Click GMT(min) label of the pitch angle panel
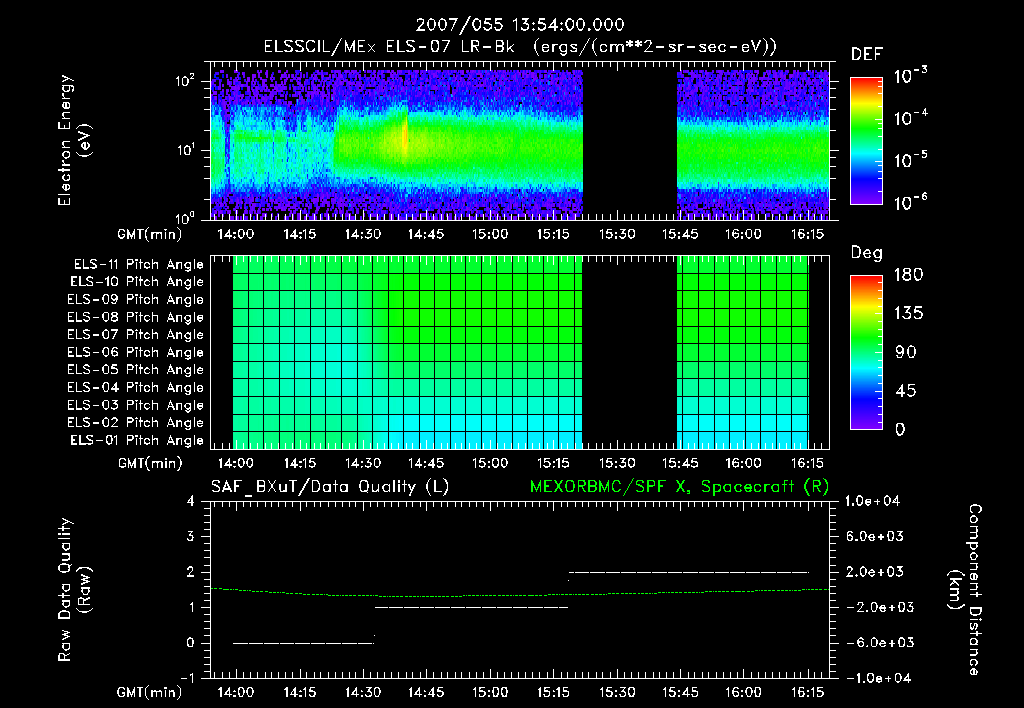 pos(149,464)
